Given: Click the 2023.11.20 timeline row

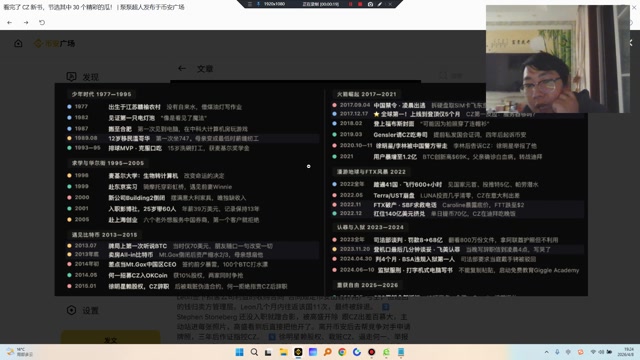Looking at the screenshot, I should click(457, 249).
